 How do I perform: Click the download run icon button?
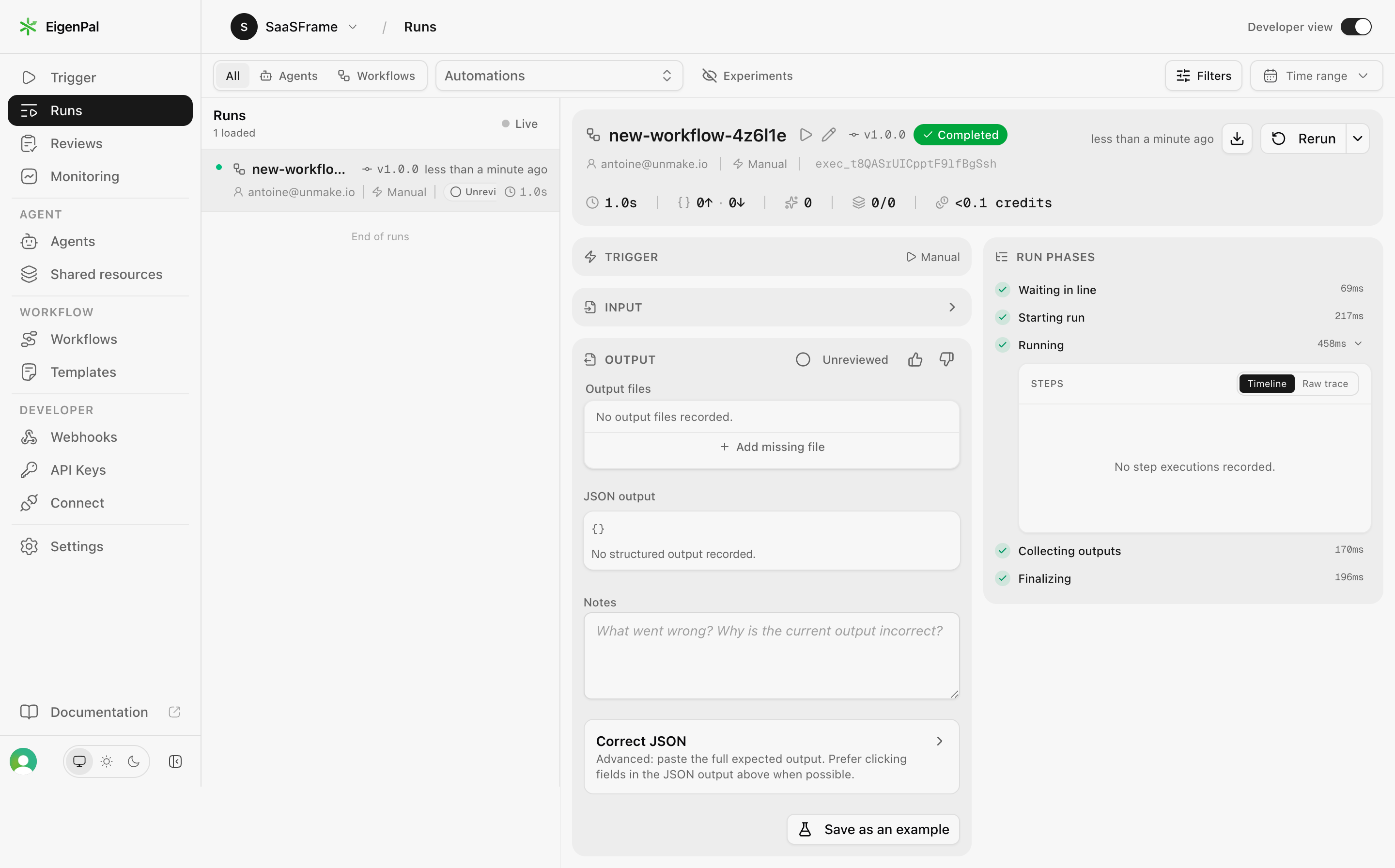coord(1237,139)
